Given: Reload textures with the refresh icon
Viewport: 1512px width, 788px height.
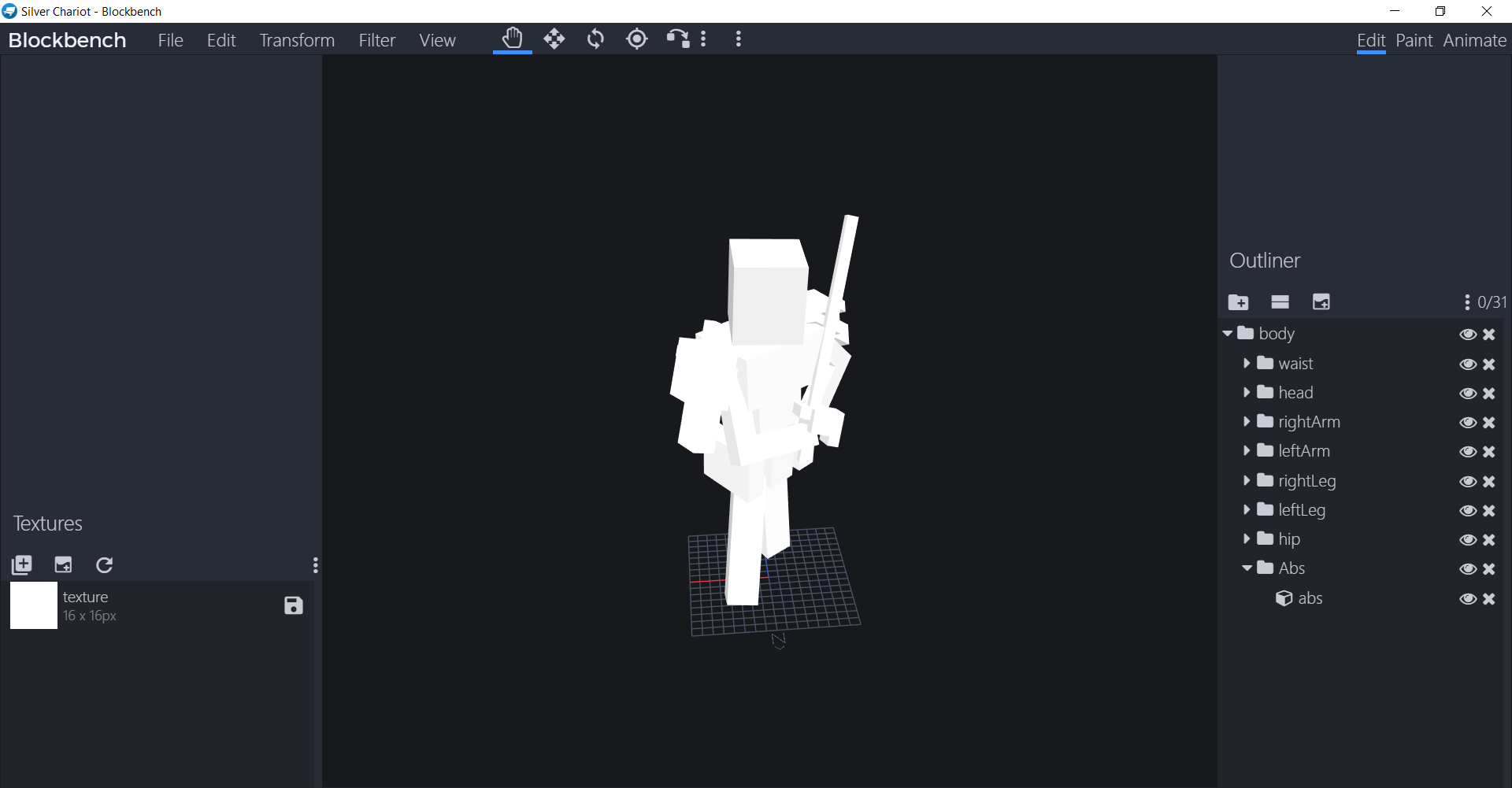Looking at the screenshot, I should tap(105, 564).
